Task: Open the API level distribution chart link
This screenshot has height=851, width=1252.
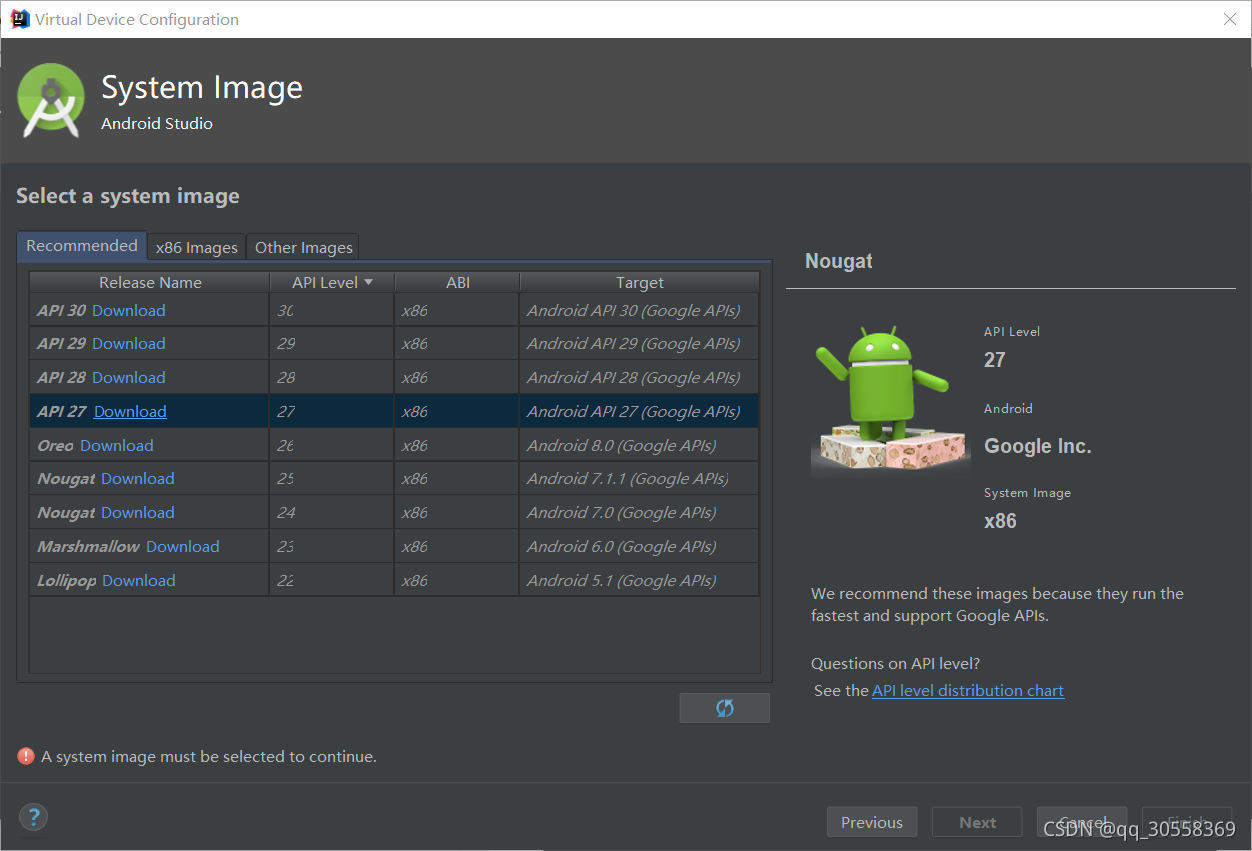Action: (968, 690)
